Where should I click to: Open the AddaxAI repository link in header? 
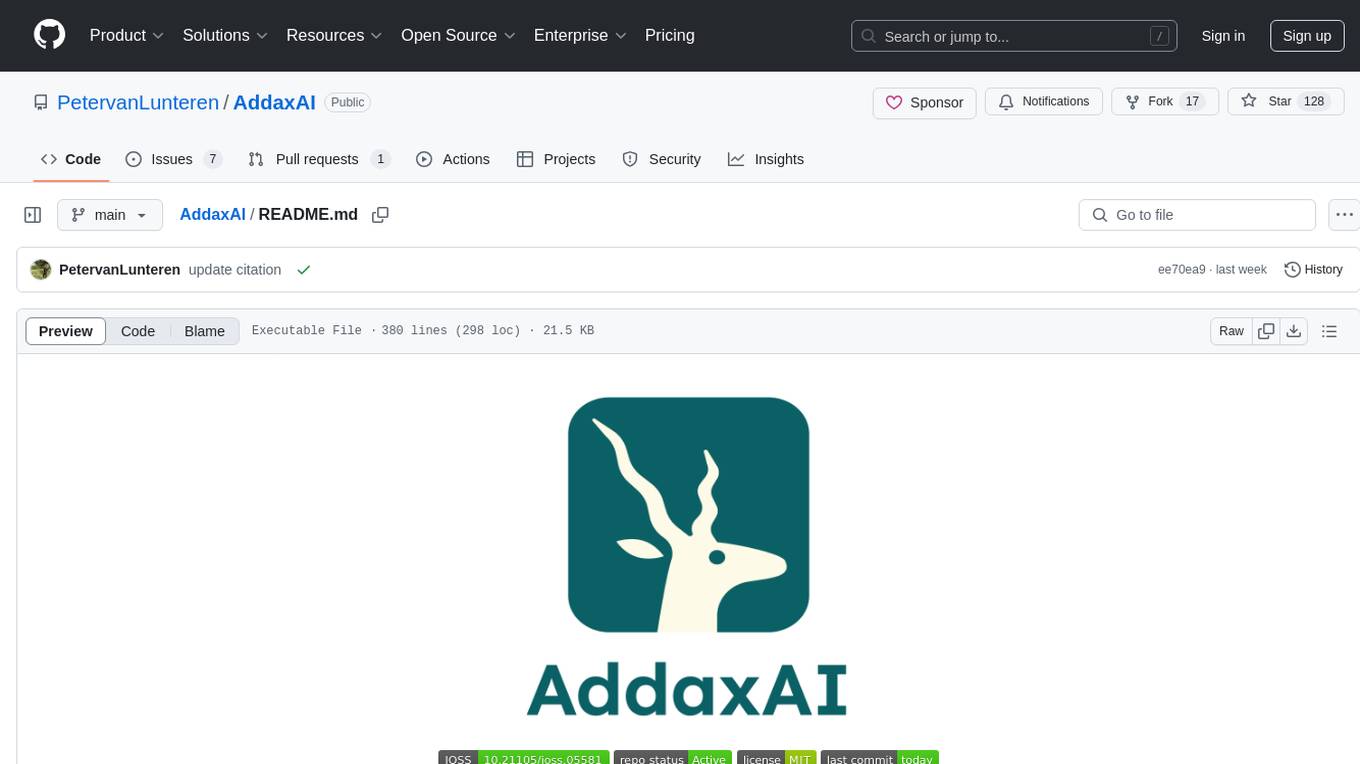pos(274,102)
